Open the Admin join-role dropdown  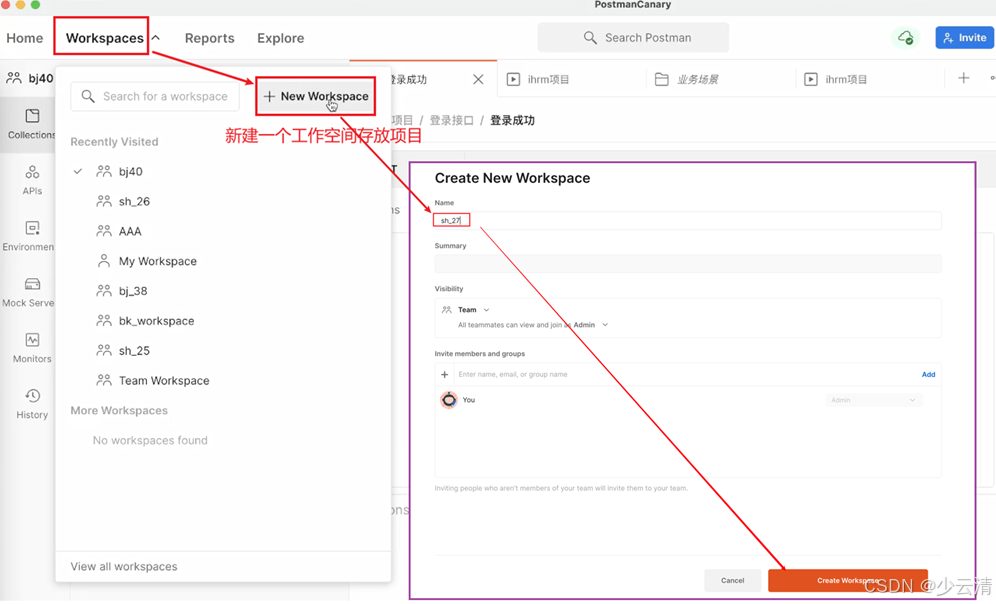591,325
